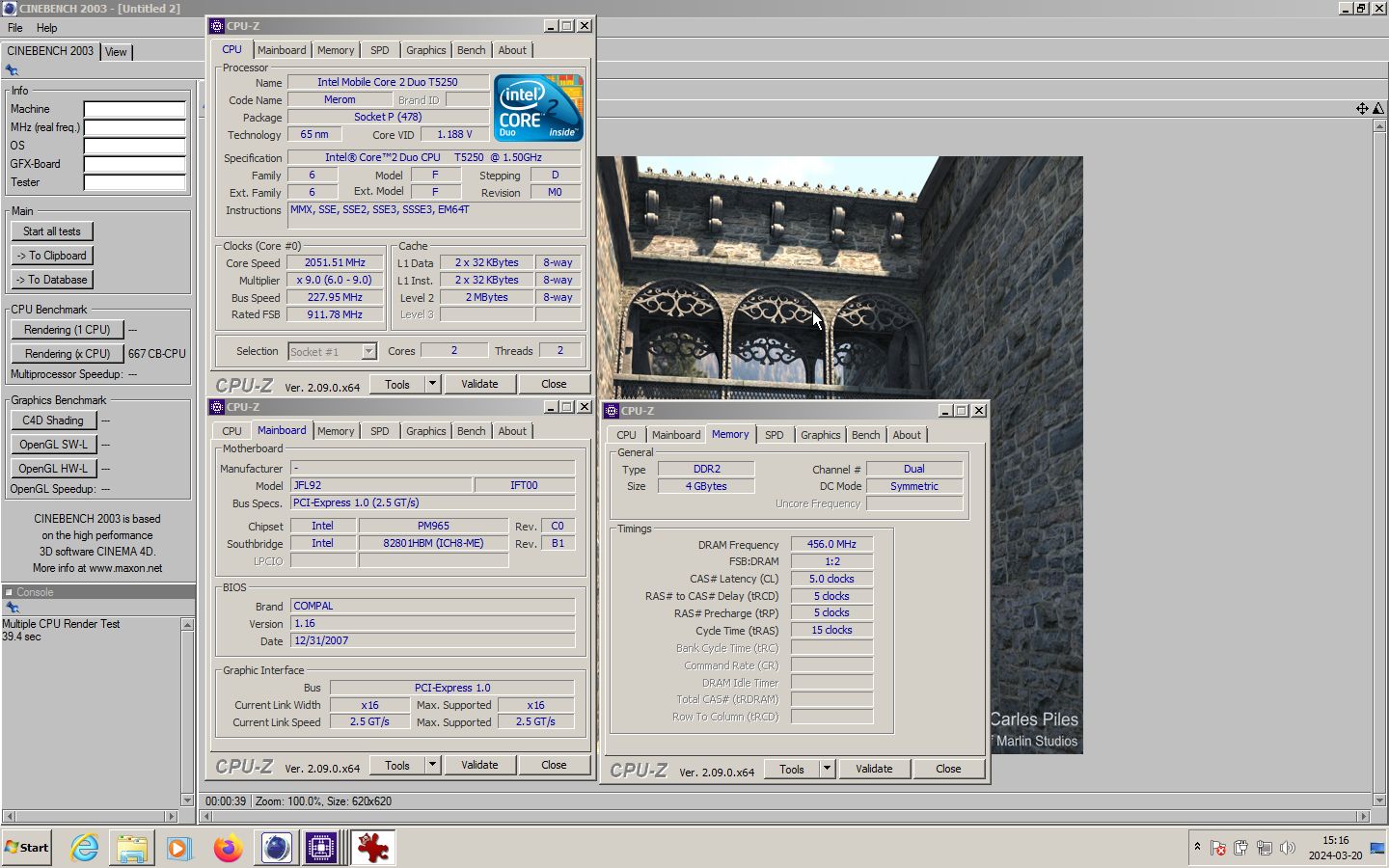Click Validate in CPU window
This screenshot has width=1389, height=868.
(479, 384)
